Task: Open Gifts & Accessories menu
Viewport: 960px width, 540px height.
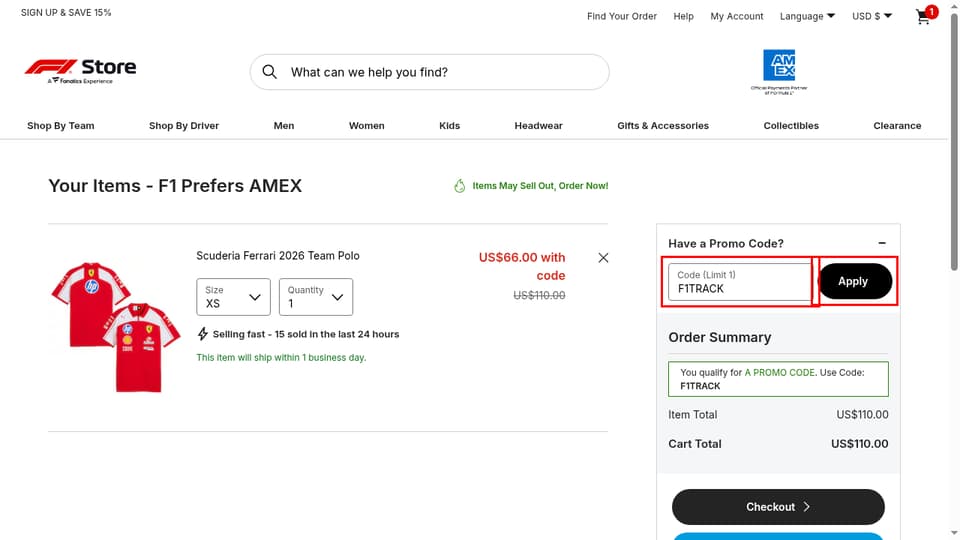Action: click(x=663, y=126)
